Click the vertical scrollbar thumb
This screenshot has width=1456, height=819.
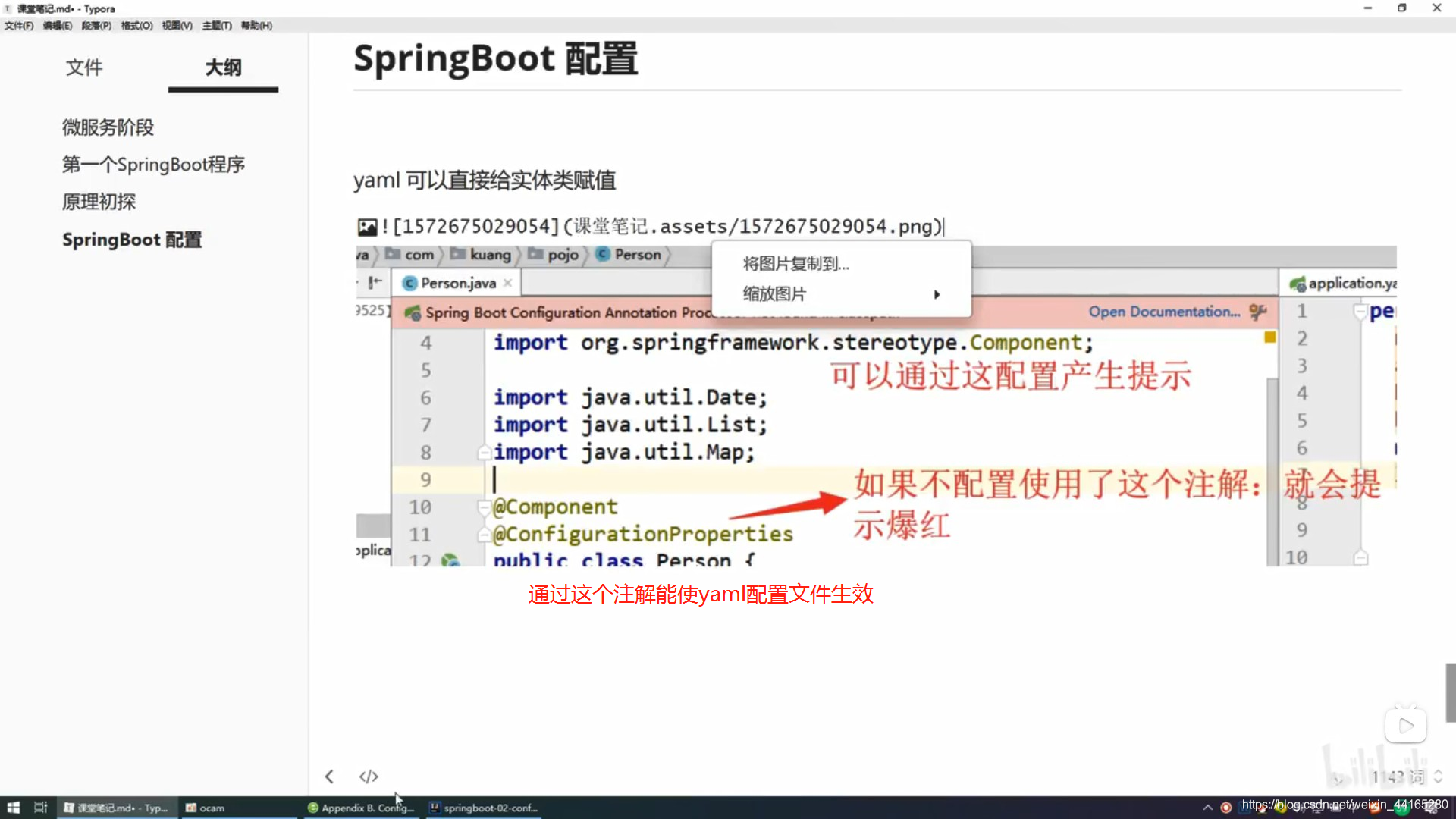[x=1450, y=692]
